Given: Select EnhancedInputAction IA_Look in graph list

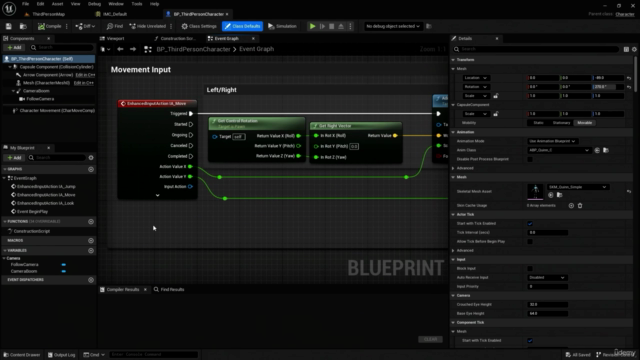Looking at the screenshot, I should [x=45, y=203].
